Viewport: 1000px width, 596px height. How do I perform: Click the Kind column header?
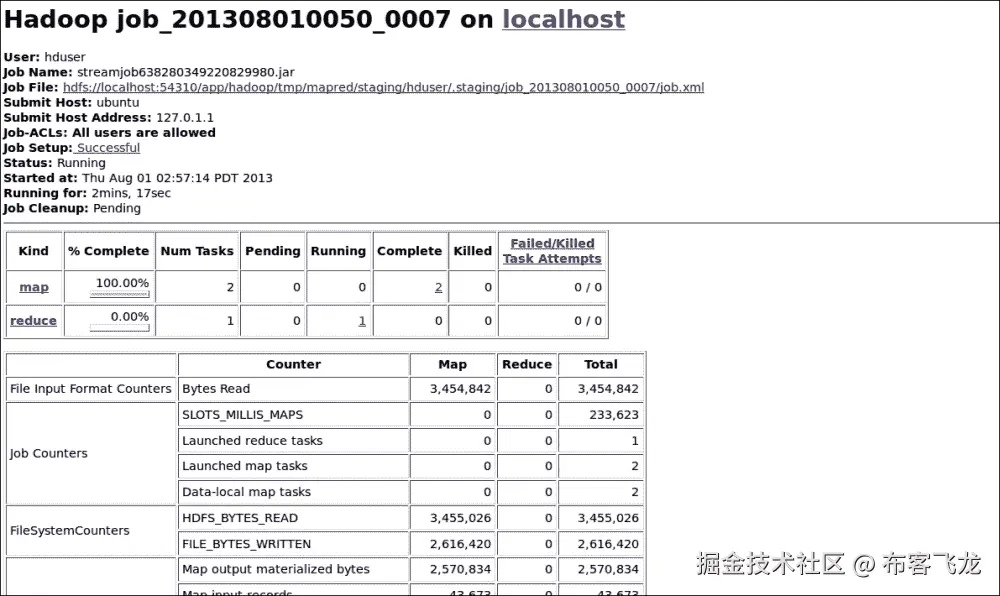(x=33, y=251)
